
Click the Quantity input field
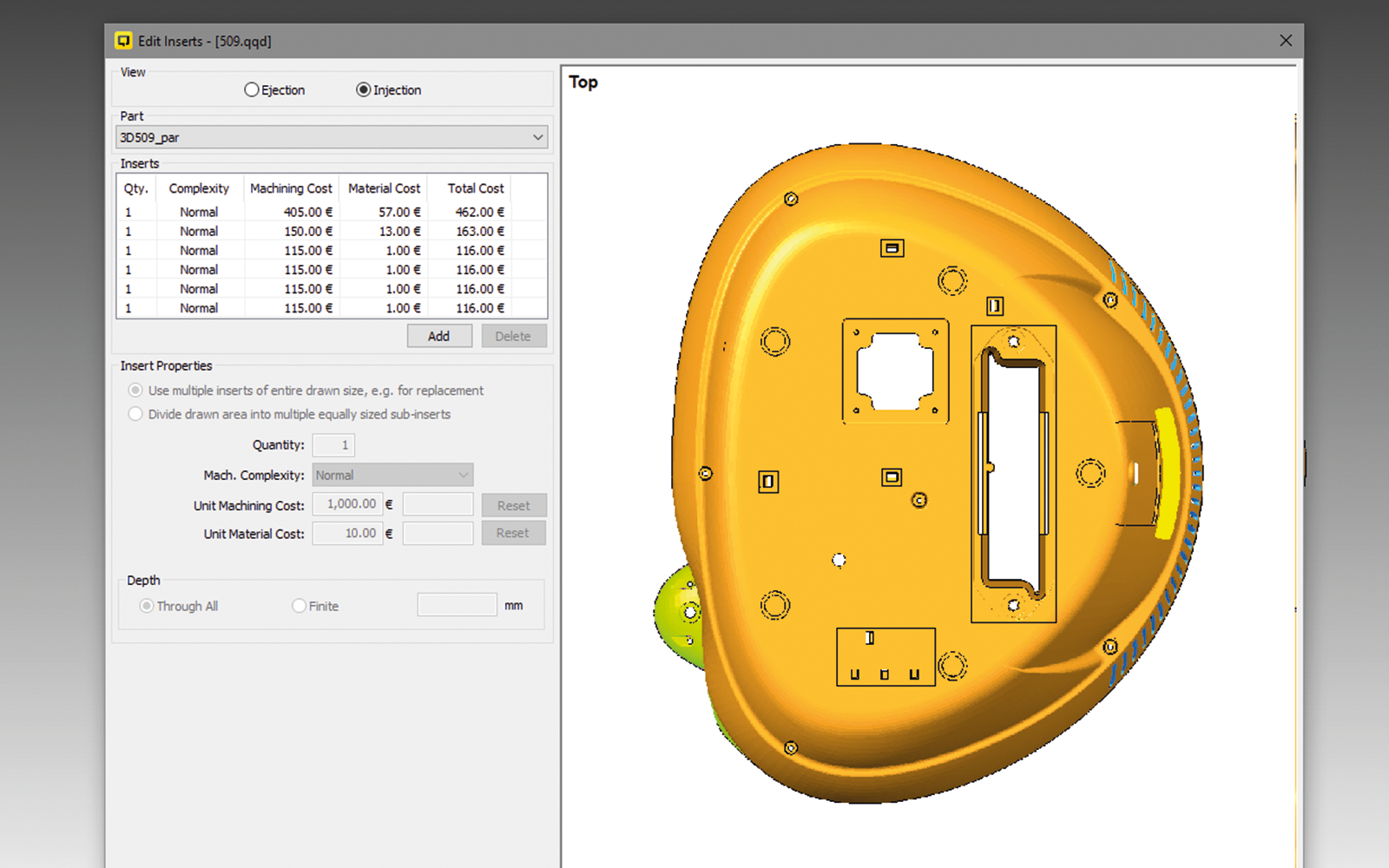(333, 444)
